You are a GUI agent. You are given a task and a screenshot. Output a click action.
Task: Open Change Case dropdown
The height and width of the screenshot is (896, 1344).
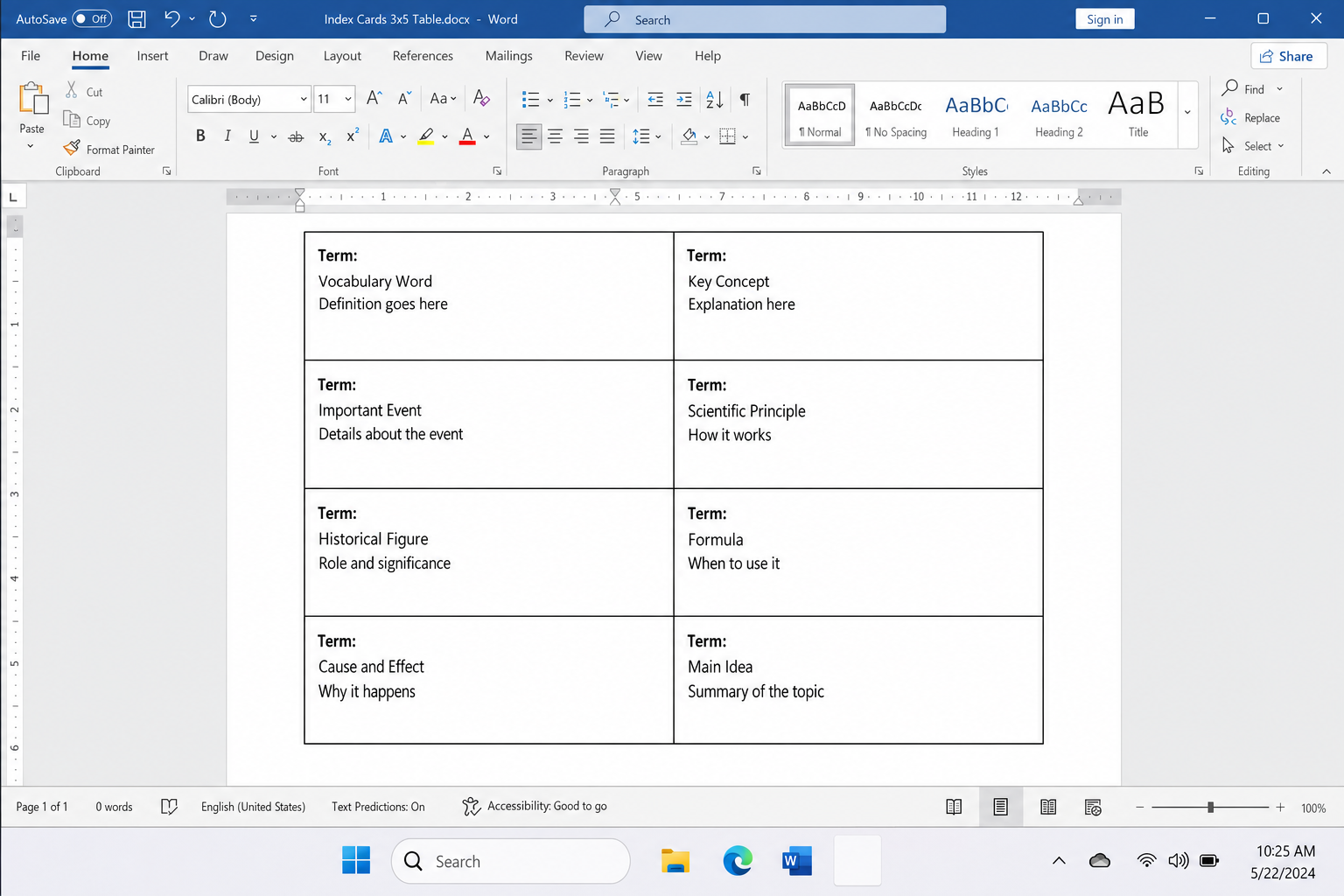(x=444, y=98)
